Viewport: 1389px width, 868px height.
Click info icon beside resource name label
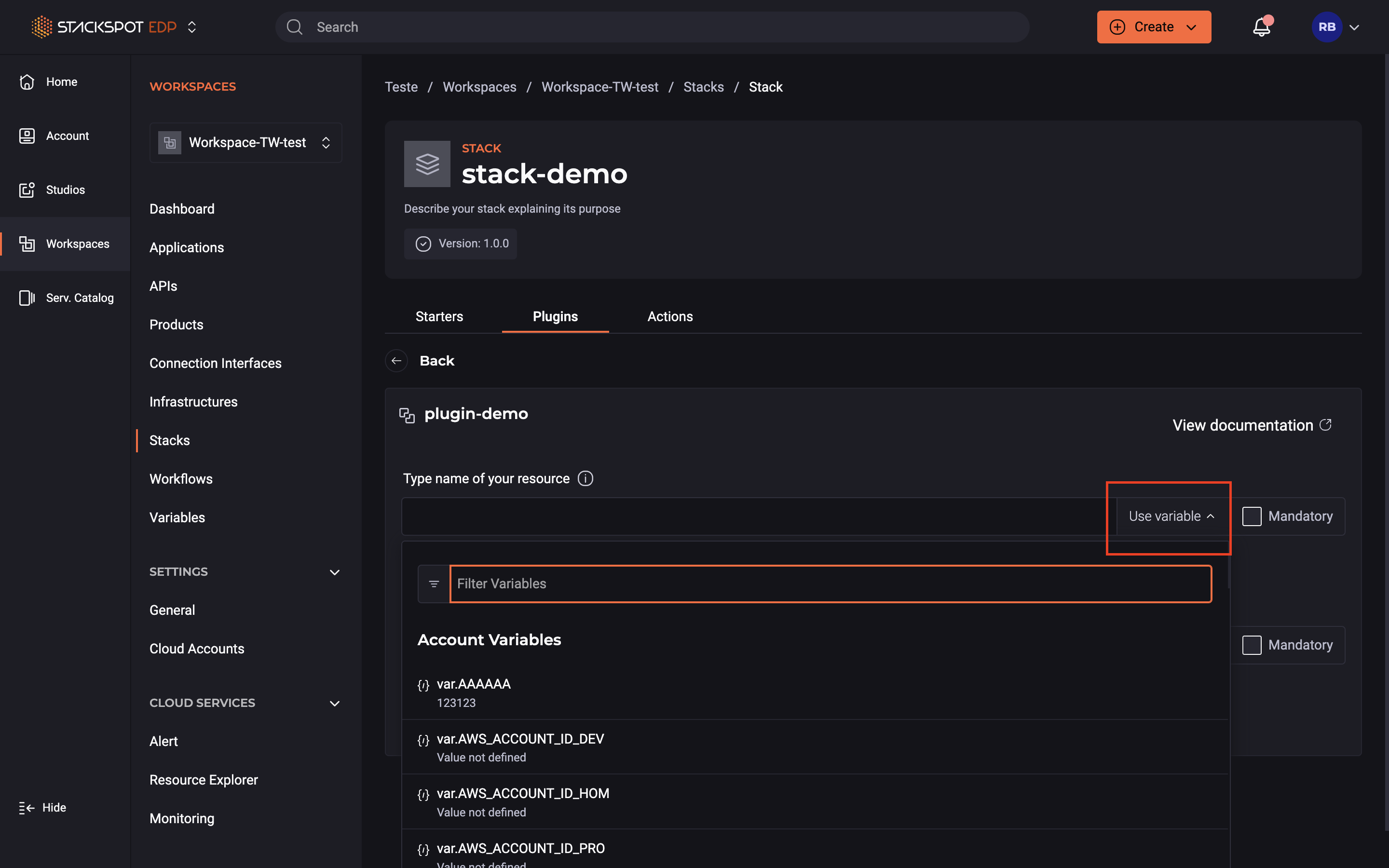tap(585, 478)
